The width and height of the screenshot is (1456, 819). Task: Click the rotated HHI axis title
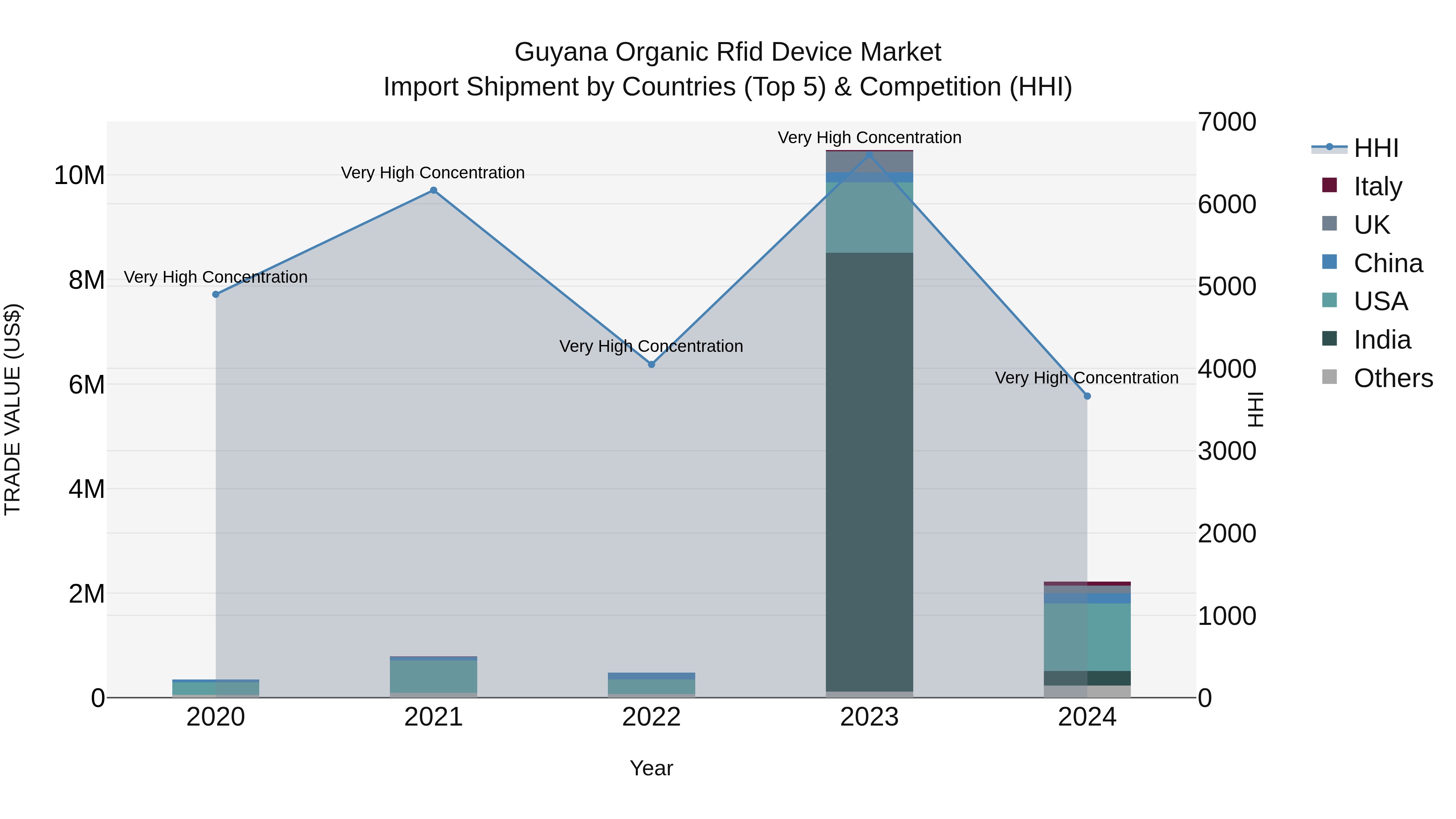click(1255, 409)
